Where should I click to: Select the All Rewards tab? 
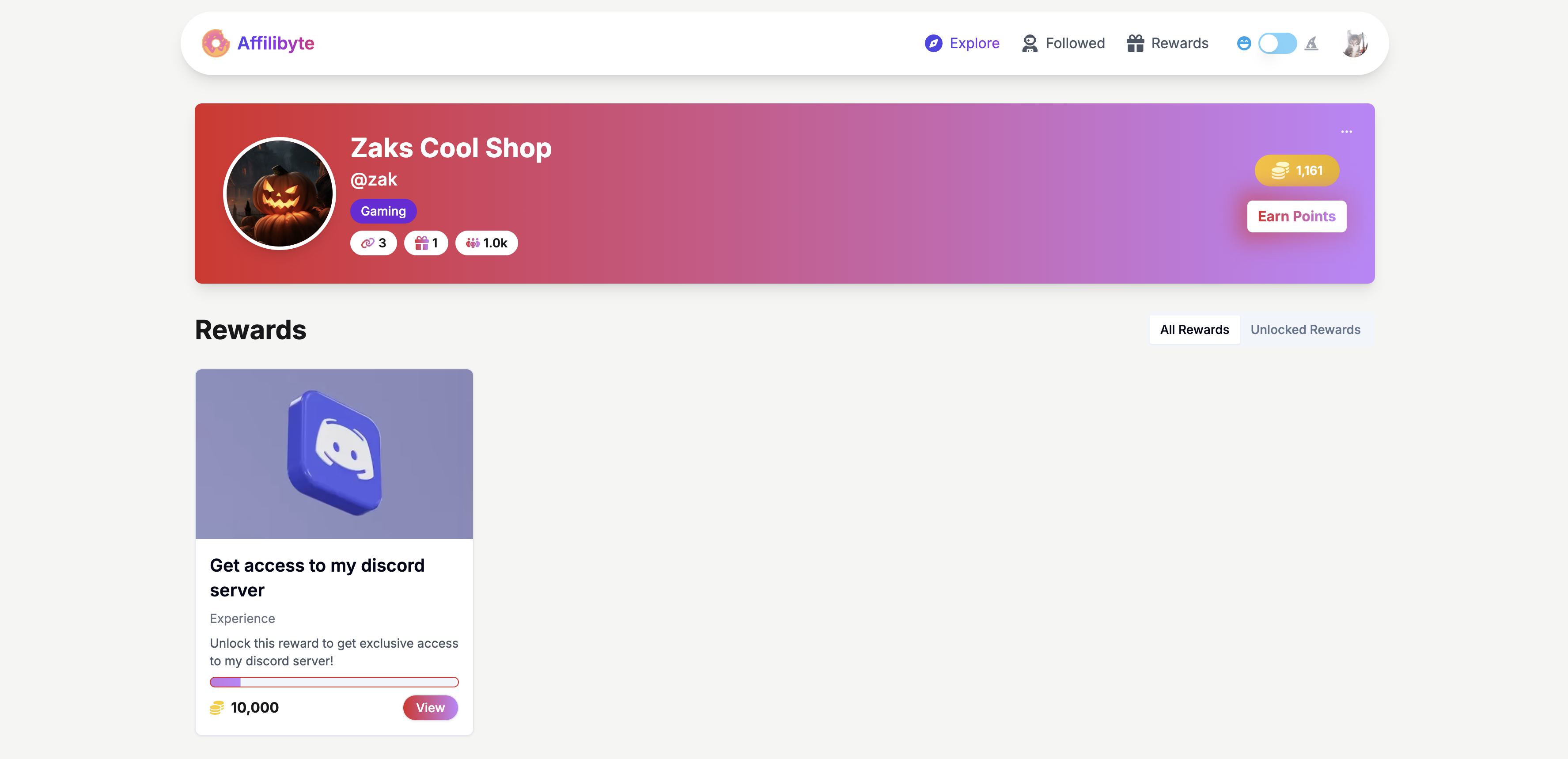pos(1193,329)
